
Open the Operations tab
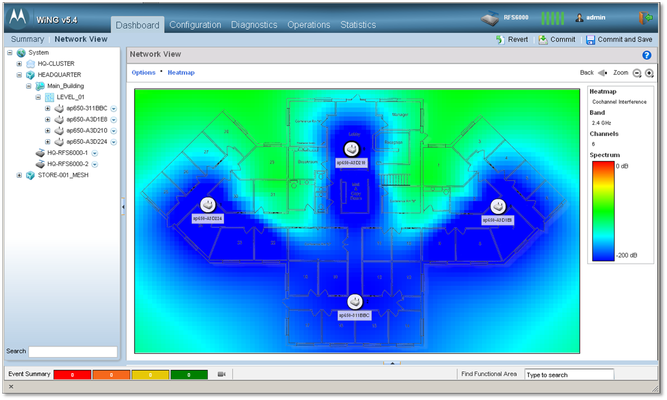(309, 25)
